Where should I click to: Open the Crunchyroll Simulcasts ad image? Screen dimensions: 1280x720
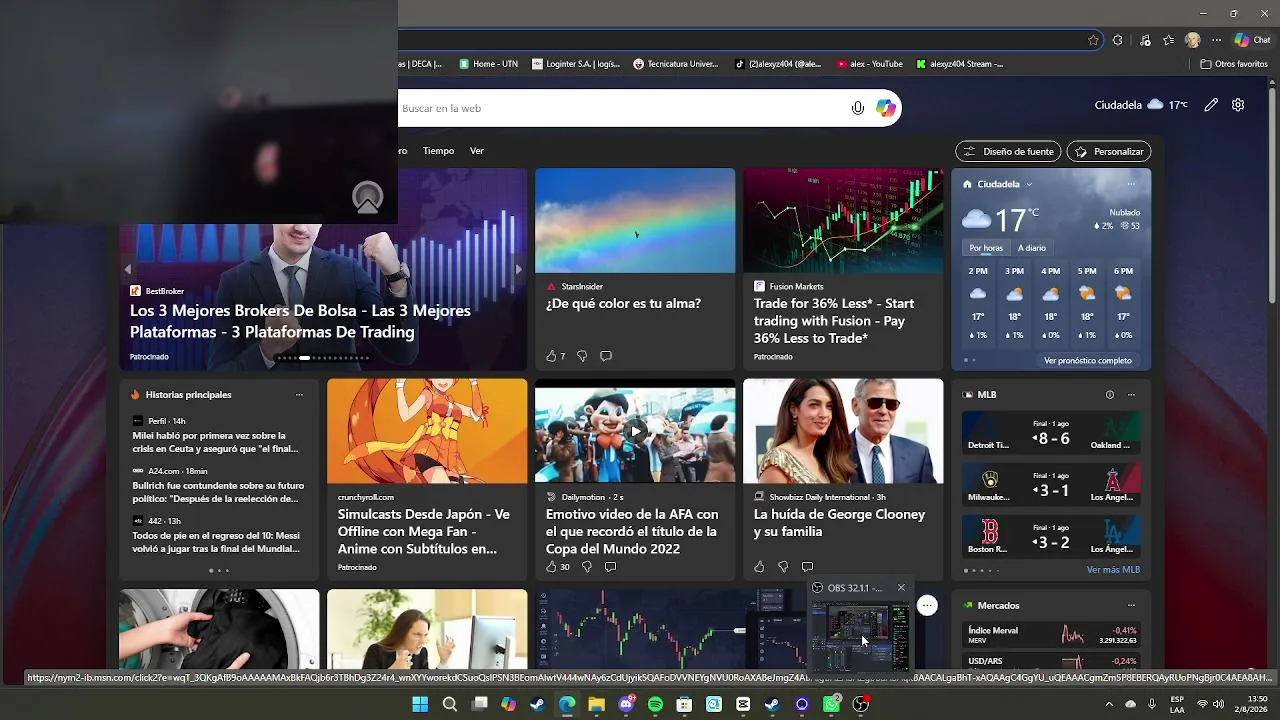[x=427, y=431]
